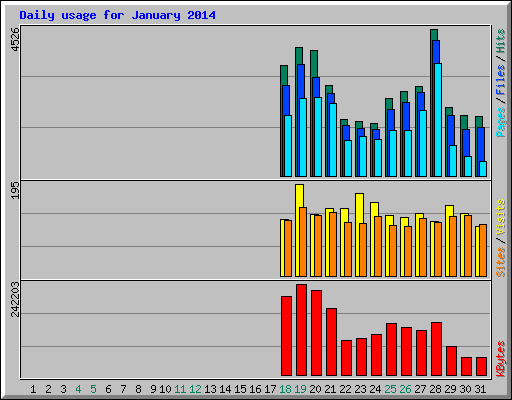The width and height of the screenshot is (512, 400).
Task: Click the red KBytes bar for day 22
Action: tap(346, 358)
